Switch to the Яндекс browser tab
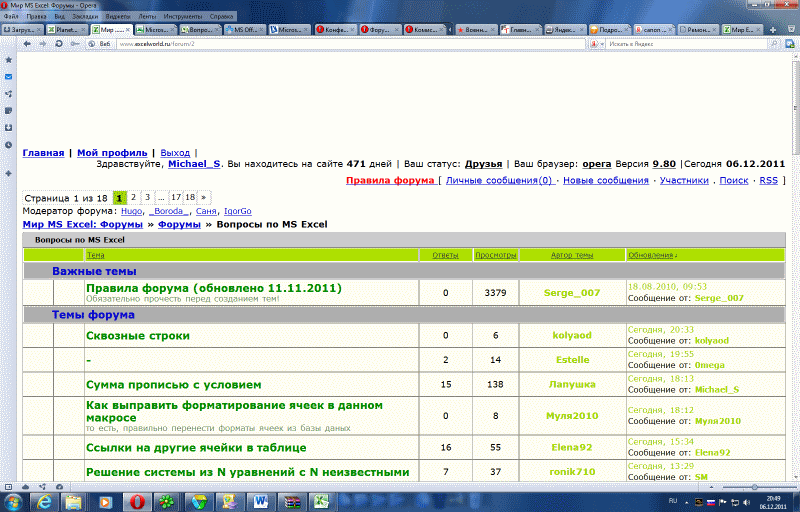The image size is (800, 512). coord(564,30)
